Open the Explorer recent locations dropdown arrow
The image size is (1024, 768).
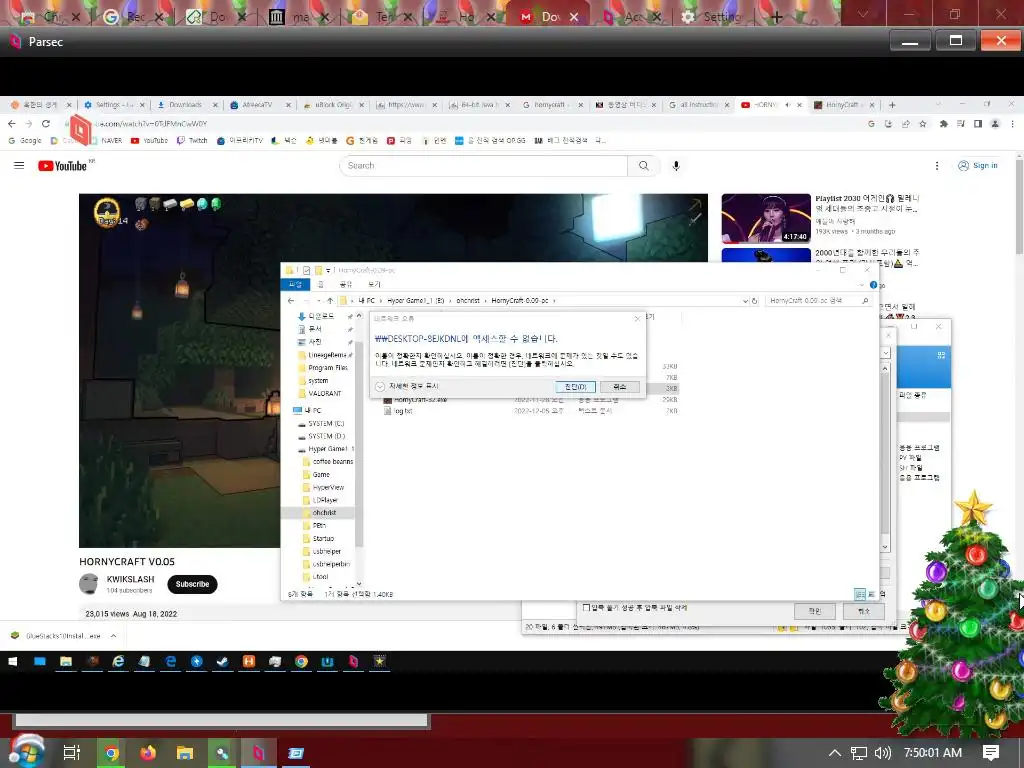[319, 301]
